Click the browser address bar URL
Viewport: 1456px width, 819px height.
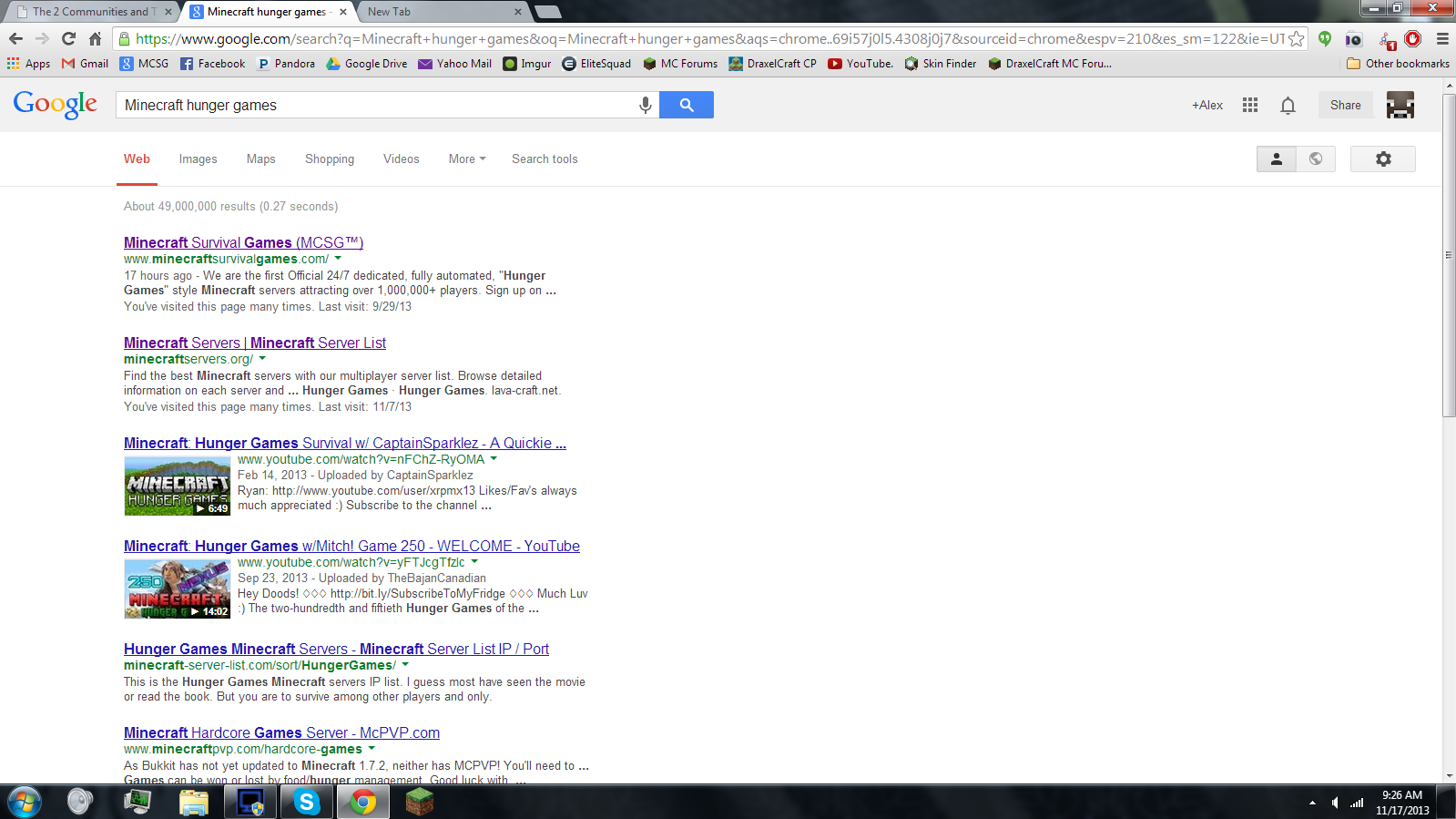coord(710,38)
